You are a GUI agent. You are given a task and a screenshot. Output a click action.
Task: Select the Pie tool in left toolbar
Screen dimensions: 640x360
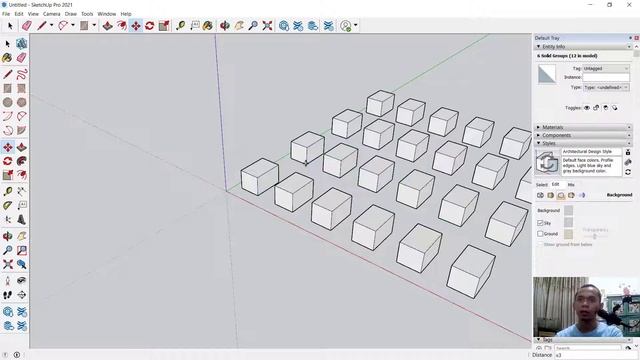[22, 130]
